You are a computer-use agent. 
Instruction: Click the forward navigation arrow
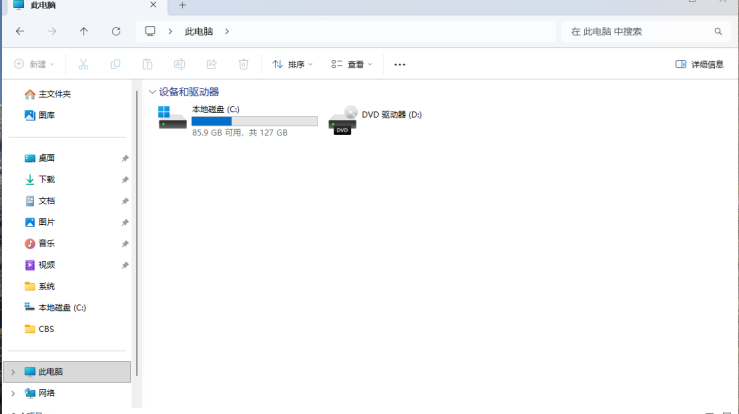pyautogui.click(x=52, y=31)
